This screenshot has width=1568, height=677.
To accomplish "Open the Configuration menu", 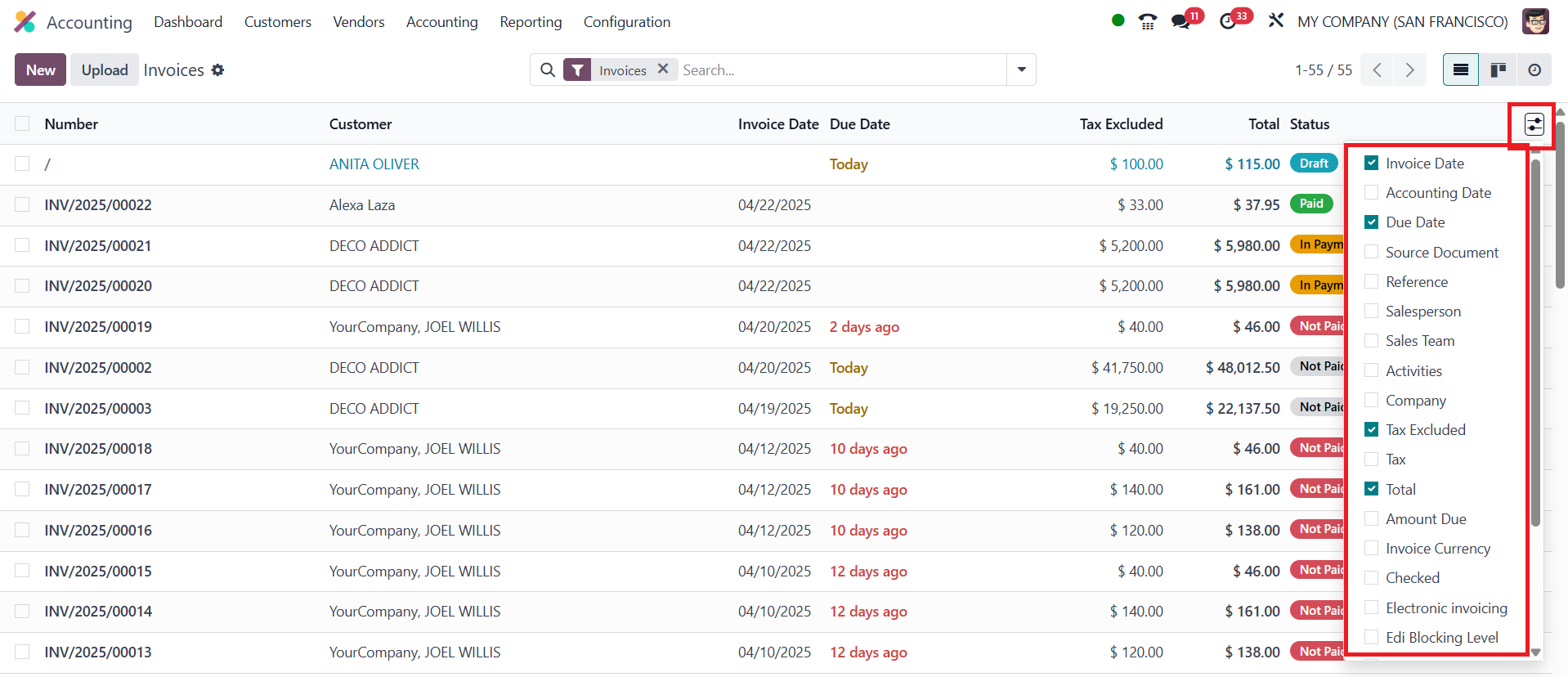I will pyautogui.click(x=626, y=22).
